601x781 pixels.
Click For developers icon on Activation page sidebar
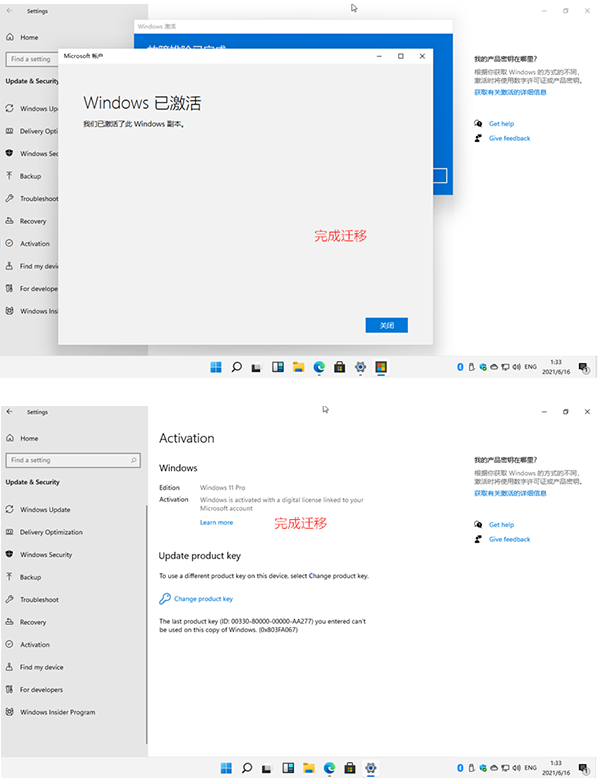9,689
